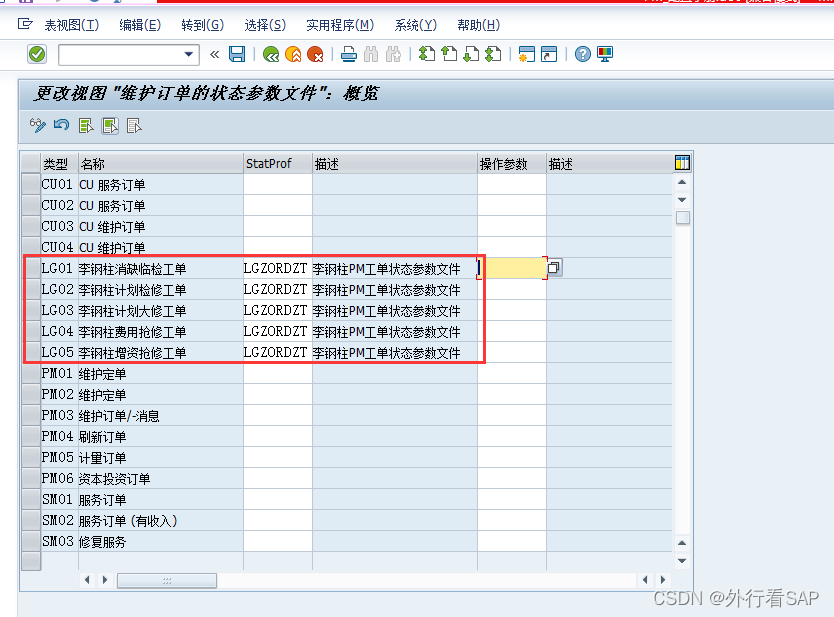Screen dimensions: 834x617
Task: Select row SM01 with its row selector
Action: pos(31,499)
